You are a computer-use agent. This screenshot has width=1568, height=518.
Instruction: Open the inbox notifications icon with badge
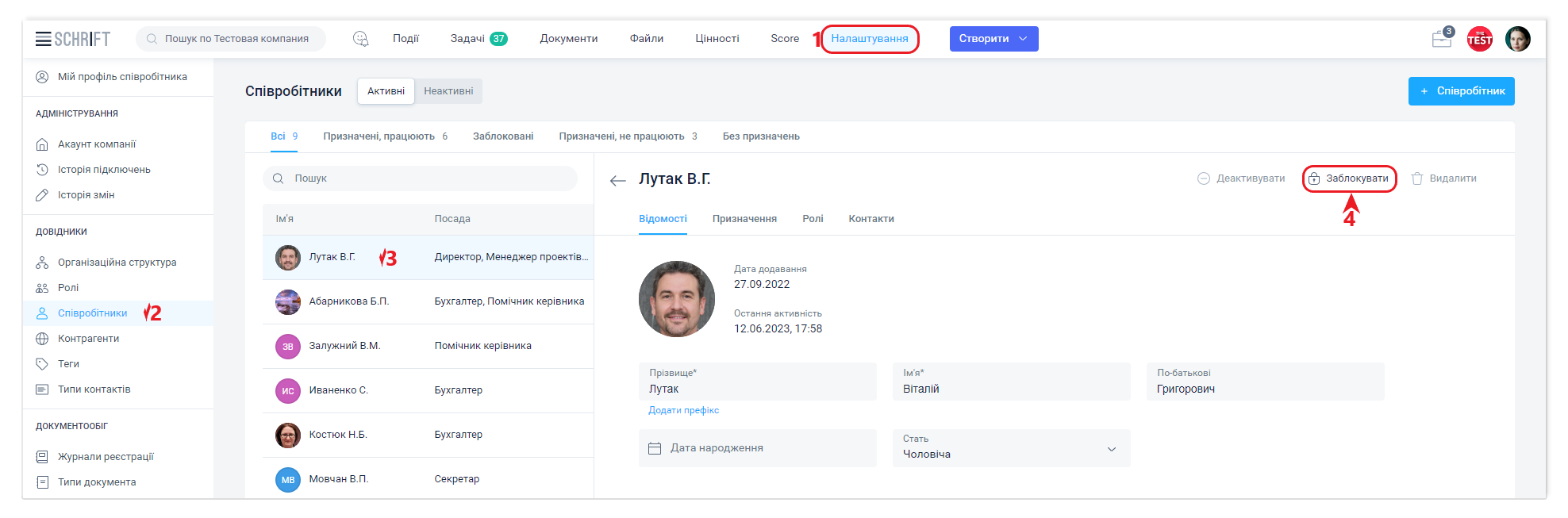coord(1441,39)
